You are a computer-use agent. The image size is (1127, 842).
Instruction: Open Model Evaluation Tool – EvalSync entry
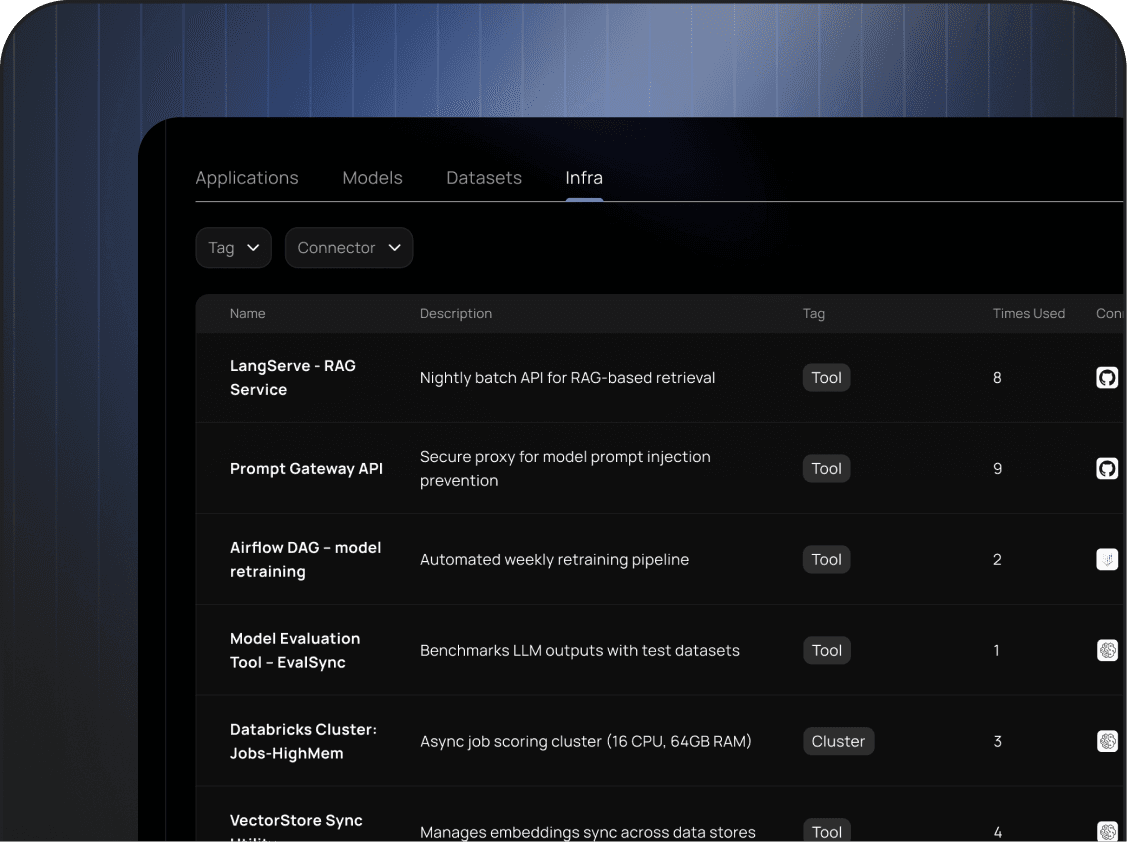click(x=295, y=651)
